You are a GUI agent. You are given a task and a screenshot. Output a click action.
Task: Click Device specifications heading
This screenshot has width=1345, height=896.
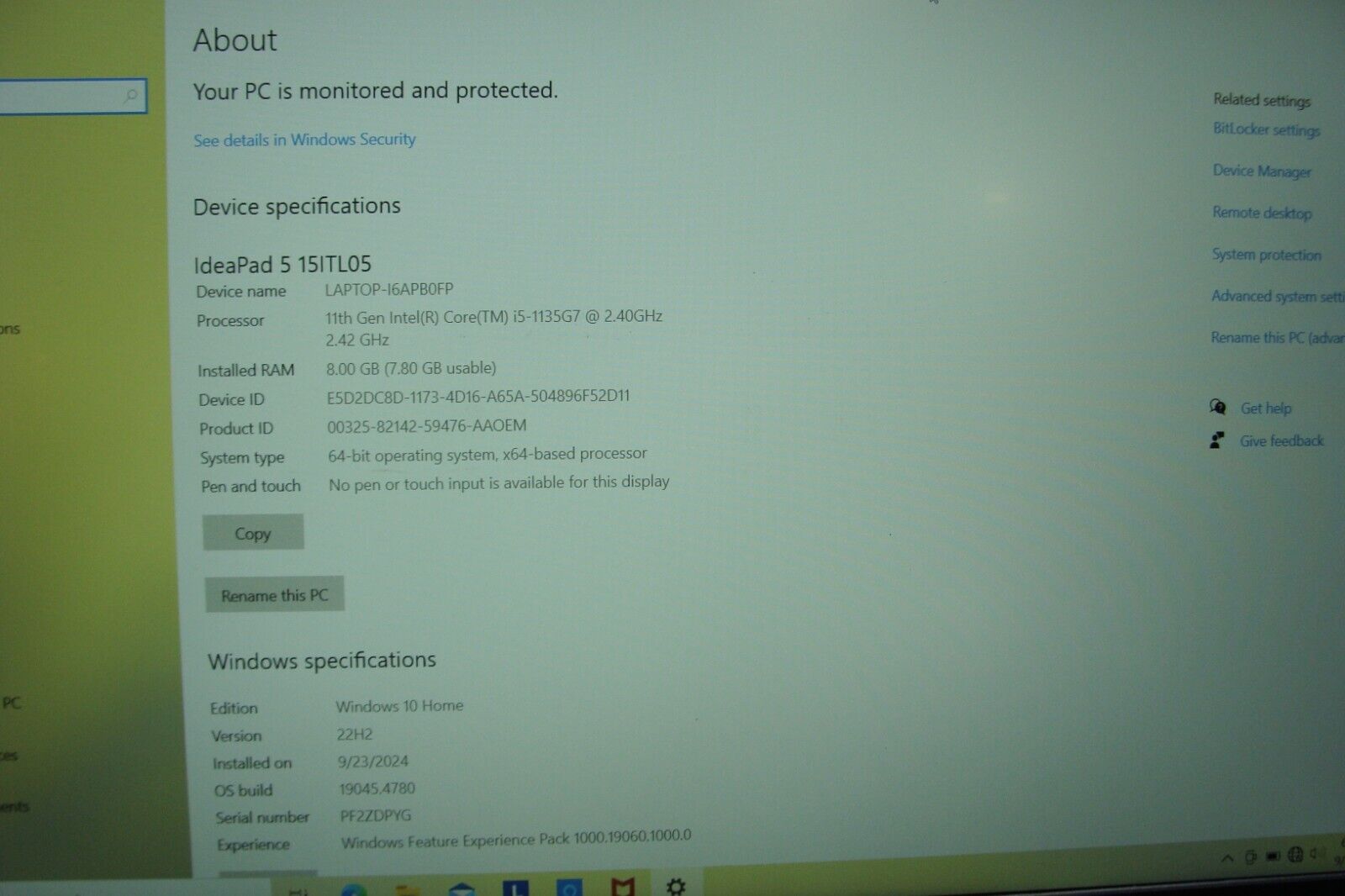coord(297,206)
